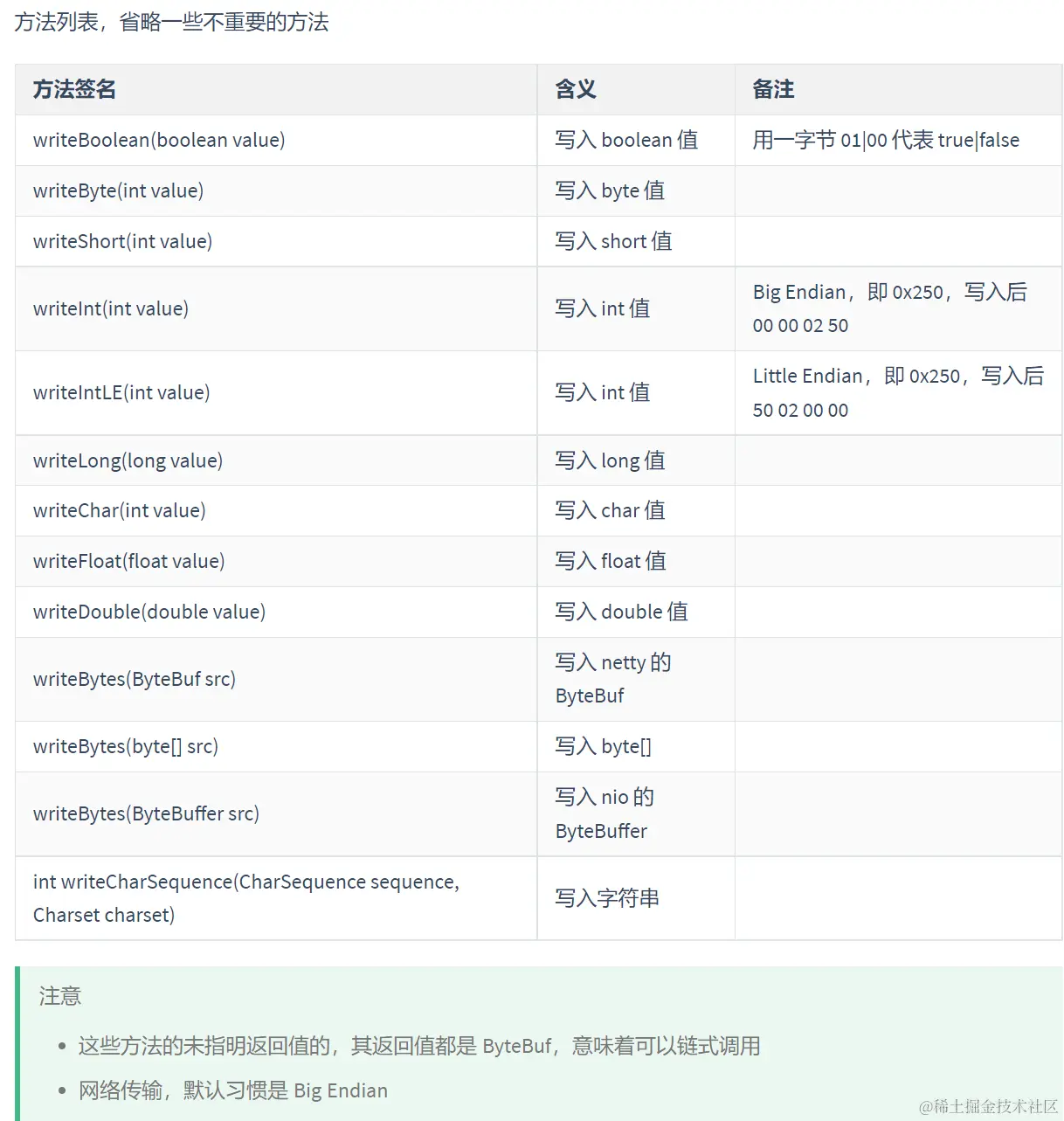The image size is (1064, 1121).
Task: Click the writeIntLE(int value) method name
Action: point(121,392)
